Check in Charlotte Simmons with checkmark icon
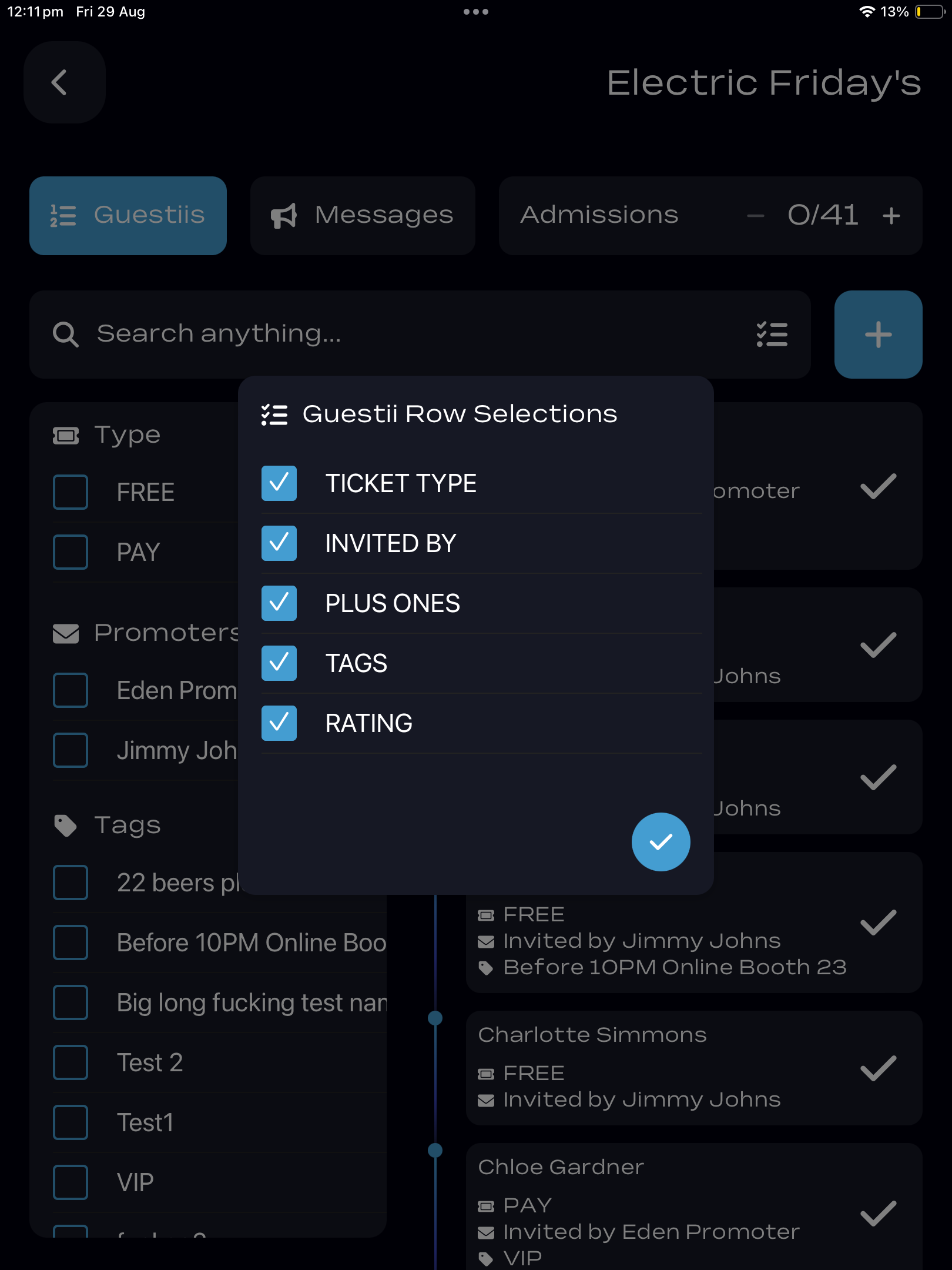This screenshot has width=952, height=1270. pos(878,1068)
